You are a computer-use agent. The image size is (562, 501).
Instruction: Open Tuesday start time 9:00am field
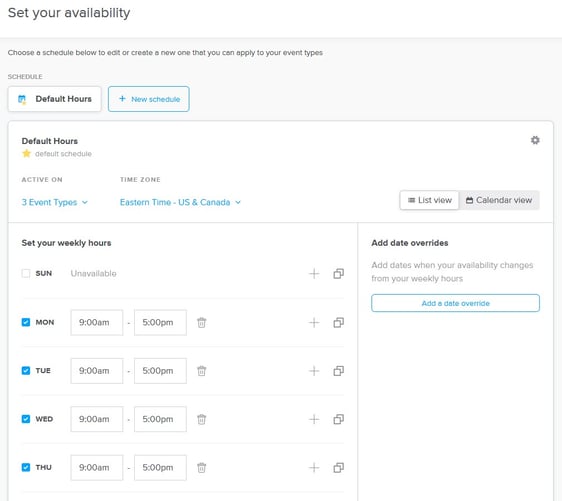(97, 371)
